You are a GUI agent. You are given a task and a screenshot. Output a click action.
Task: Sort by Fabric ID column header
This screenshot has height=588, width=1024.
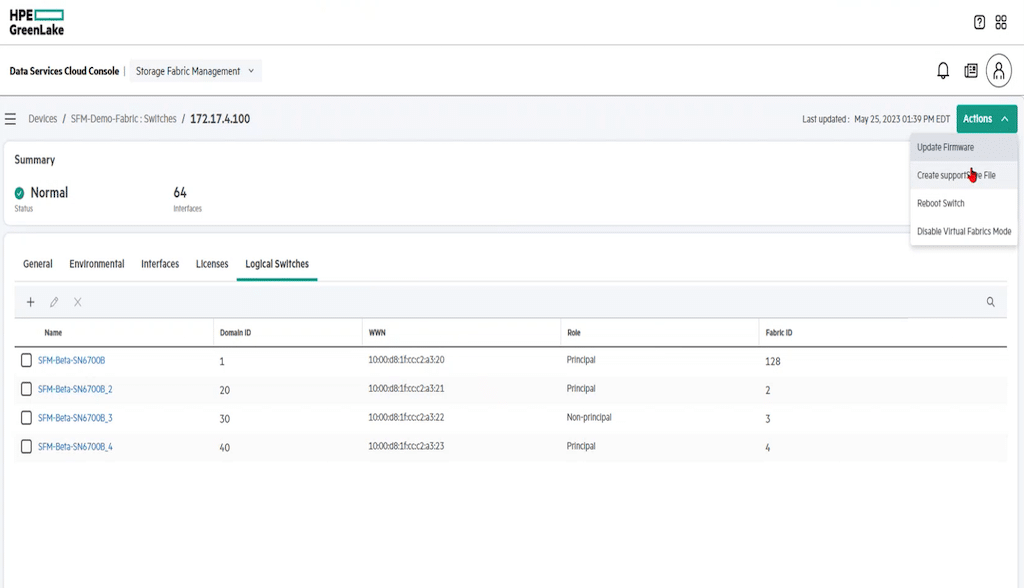click(778, 333)
